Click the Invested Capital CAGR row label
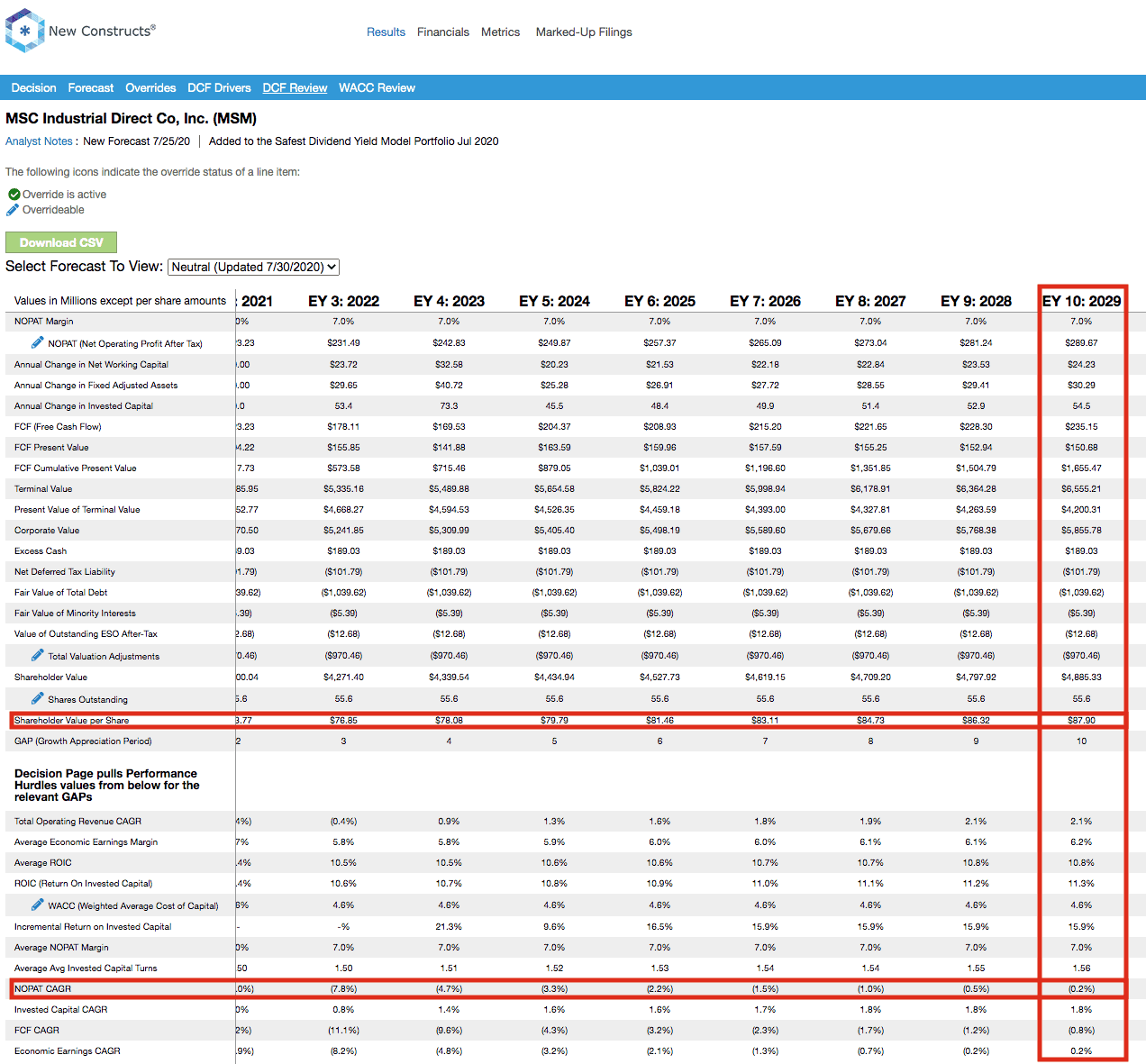Image resolution: width=1146 pixels, height=1064 pixels. point(60,1010)
